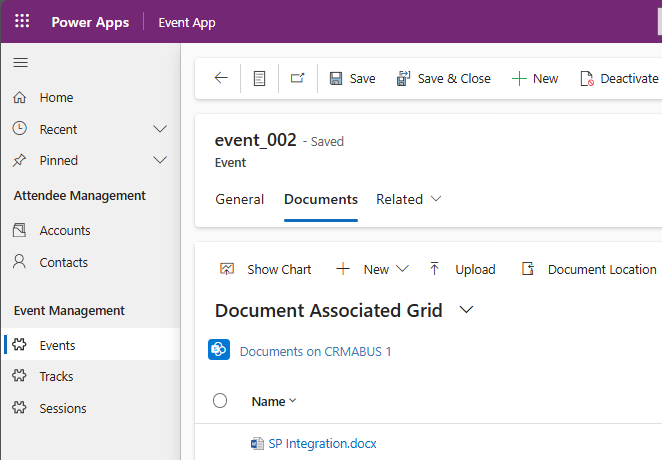Screen dimensions: 662x460
Task: Open Sessions in the navigation
Action: (x=63, y=408)
